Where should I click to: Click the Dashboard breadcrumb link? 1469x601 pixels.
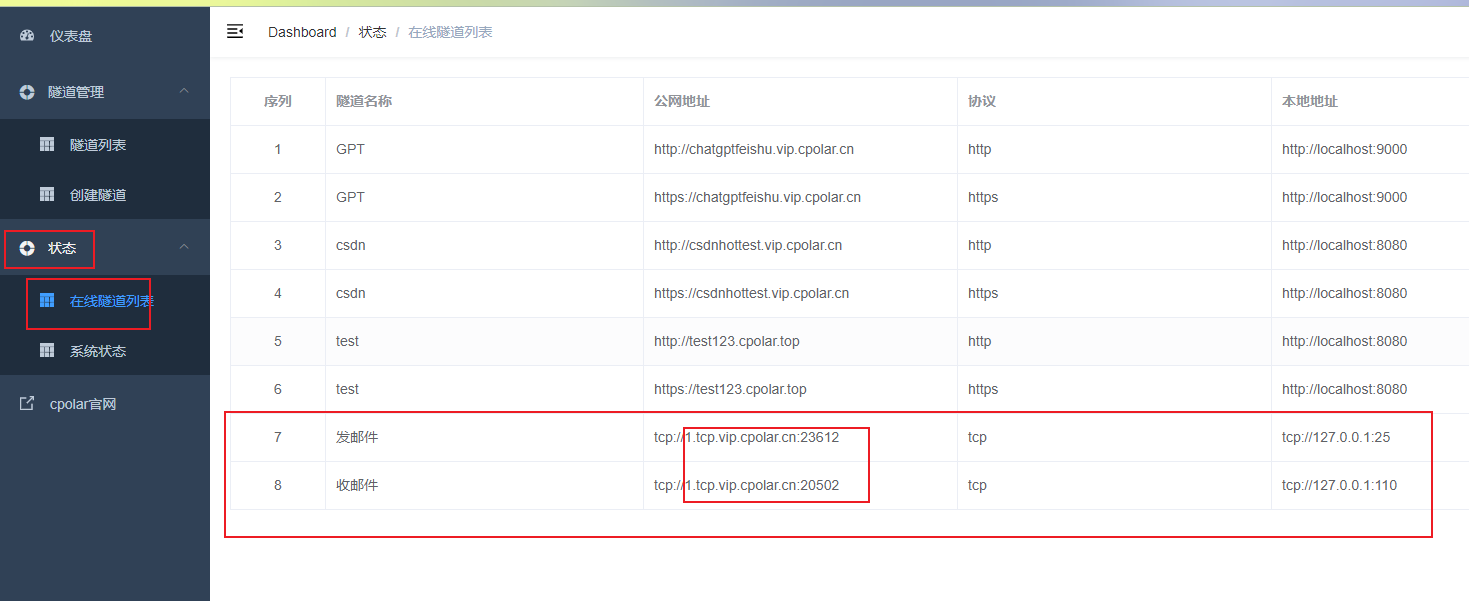pyautogui.click(x=302, y=32)
